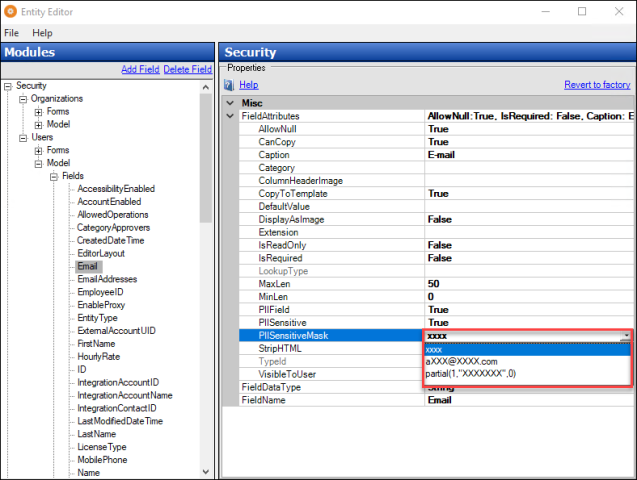Select the IntegrationAccountName field
The image size is (637, 480).
[125, 396]
